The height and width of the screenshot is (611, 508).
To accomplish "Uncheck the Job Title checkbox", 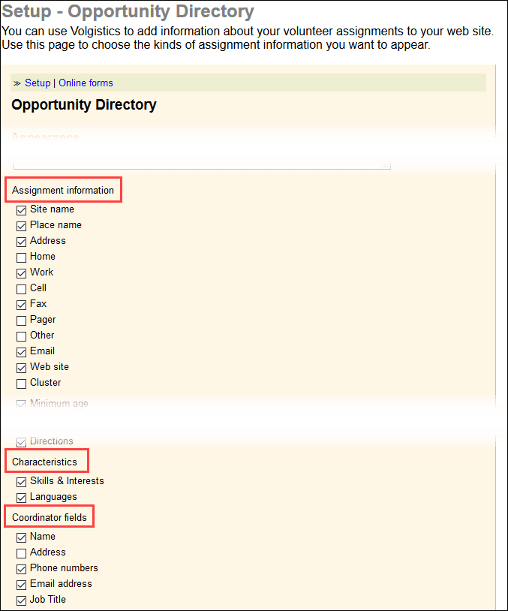I will 21,601.
